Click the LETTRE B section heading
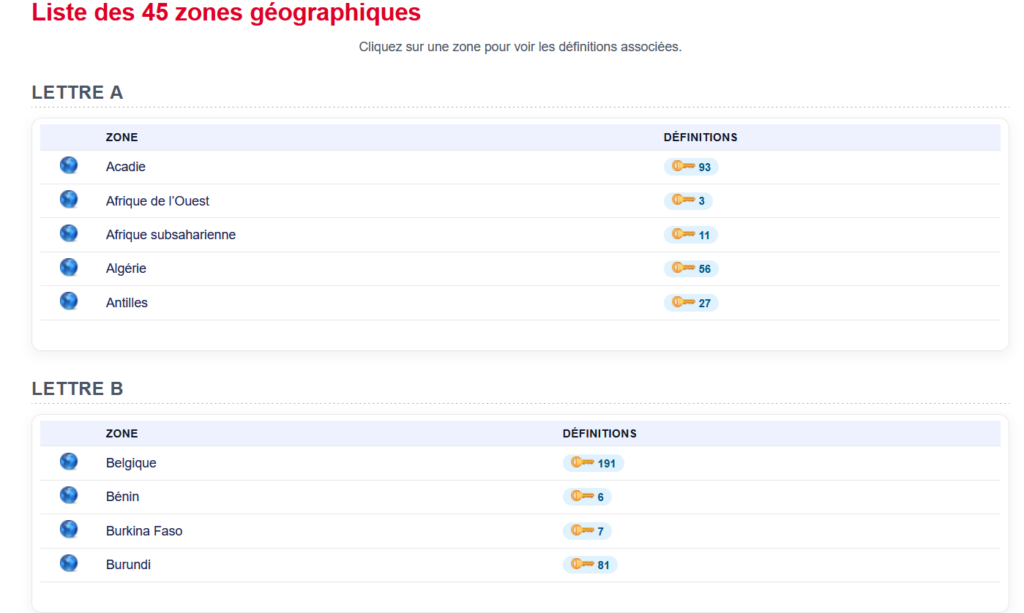 click(x=77, y=388)
